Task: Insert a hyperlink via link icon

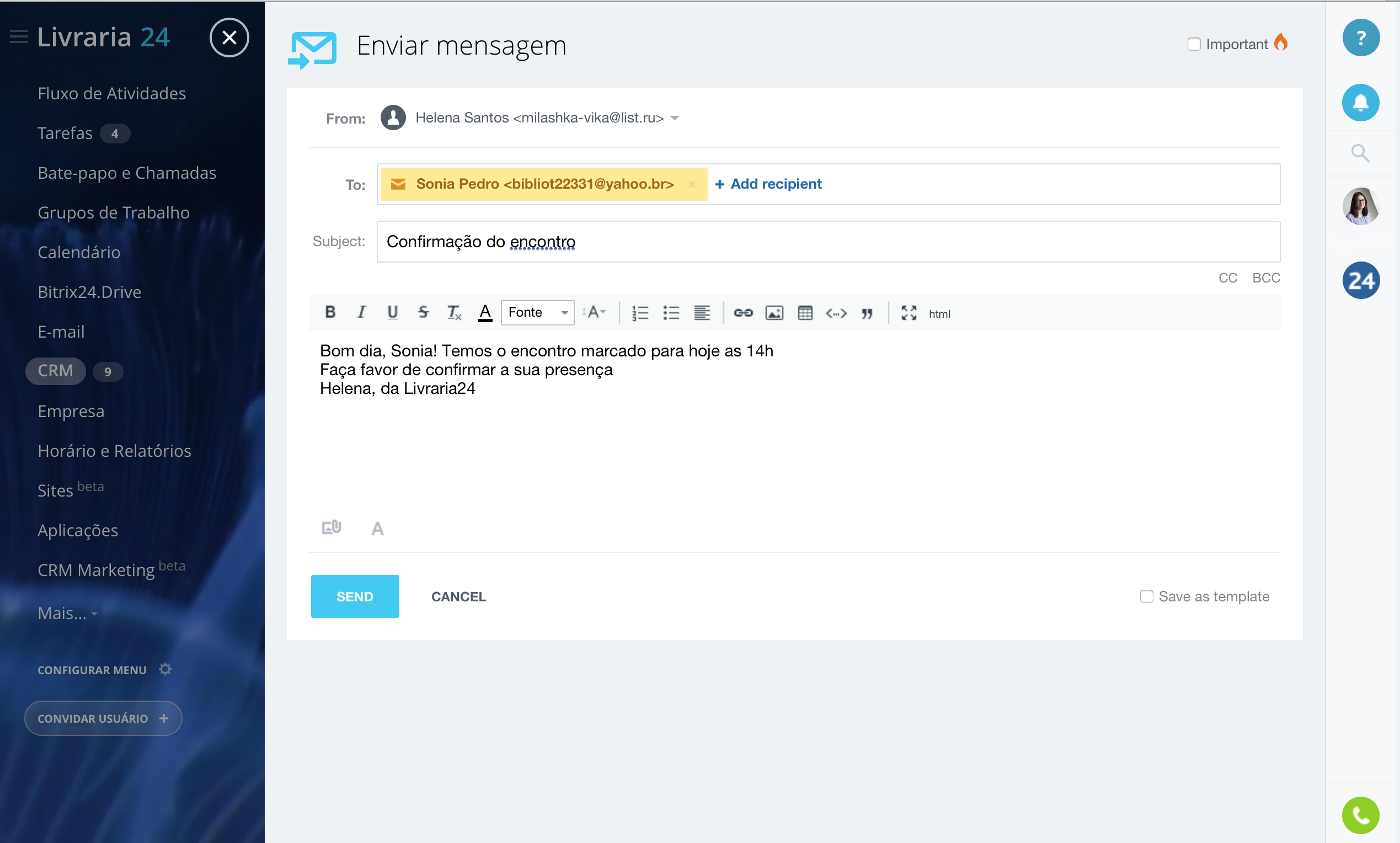Action: (743, 313)
